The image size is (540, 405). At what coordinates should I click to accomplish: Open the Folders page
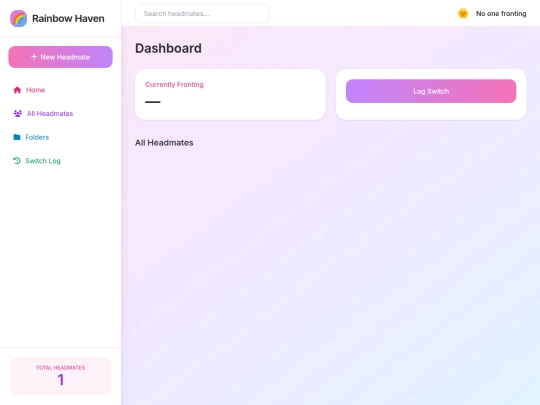[61, 137]
